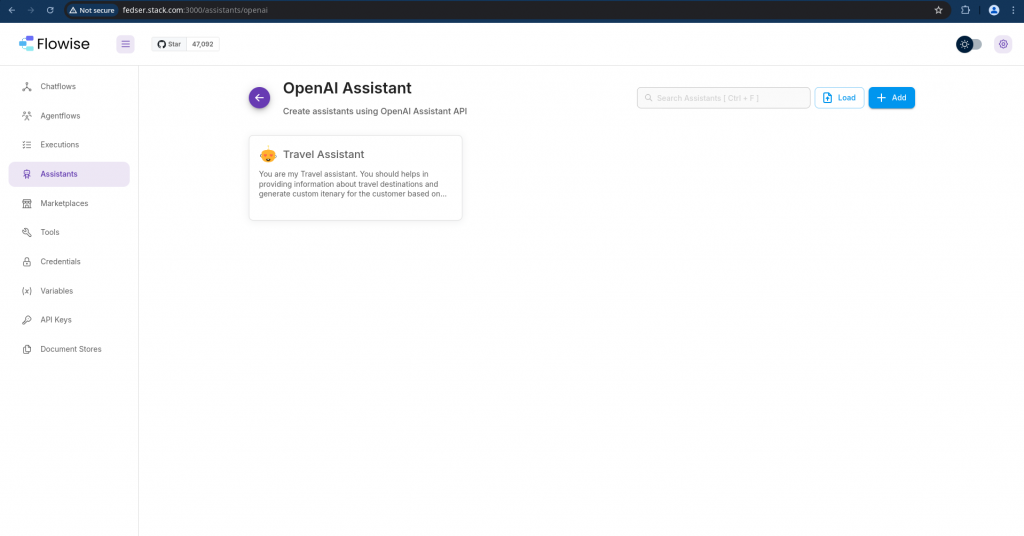Open the browser profile avatar menu
The image size is (1024, 536).
pyautogui.click(x=993, y=10)
